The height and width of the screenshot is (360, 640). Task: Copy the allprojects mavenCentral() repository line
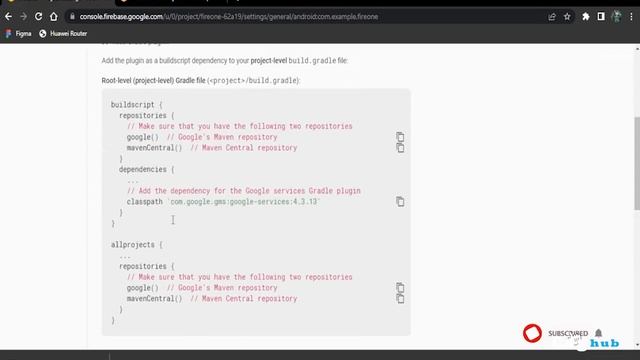click(x=400, y=299)
